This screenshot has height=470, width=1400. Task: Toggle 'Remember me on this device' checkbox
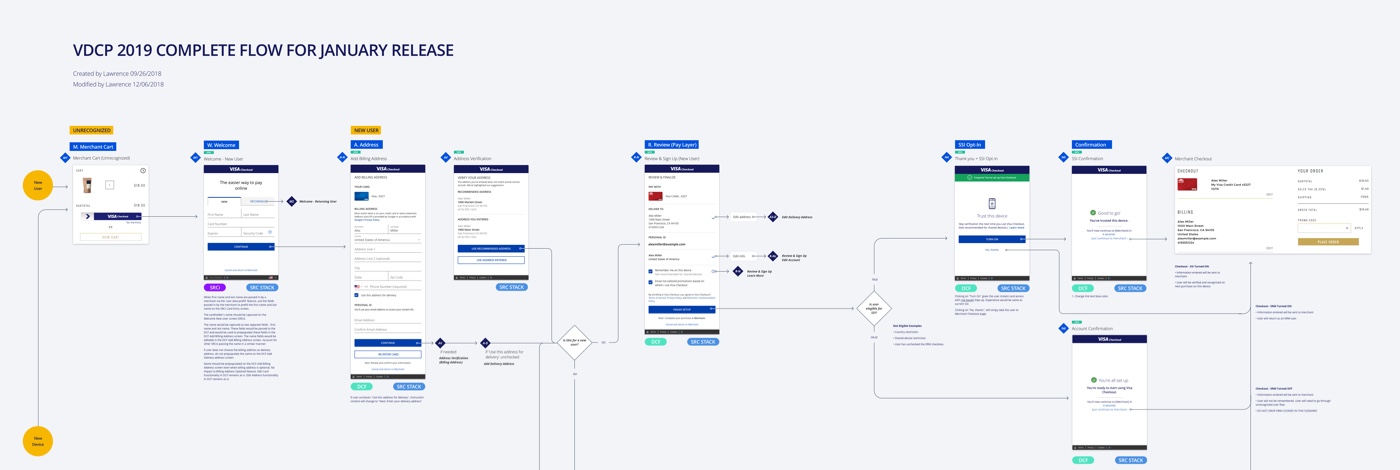click(650, 271)
